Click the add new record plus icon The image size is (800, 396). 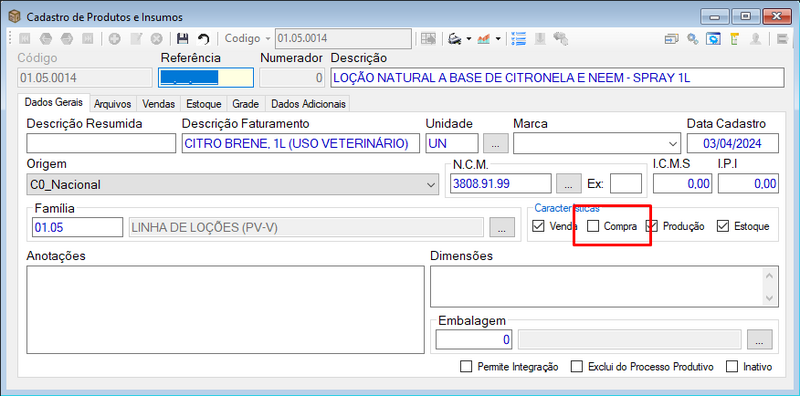pyautogui.click(x=114, y=39)
